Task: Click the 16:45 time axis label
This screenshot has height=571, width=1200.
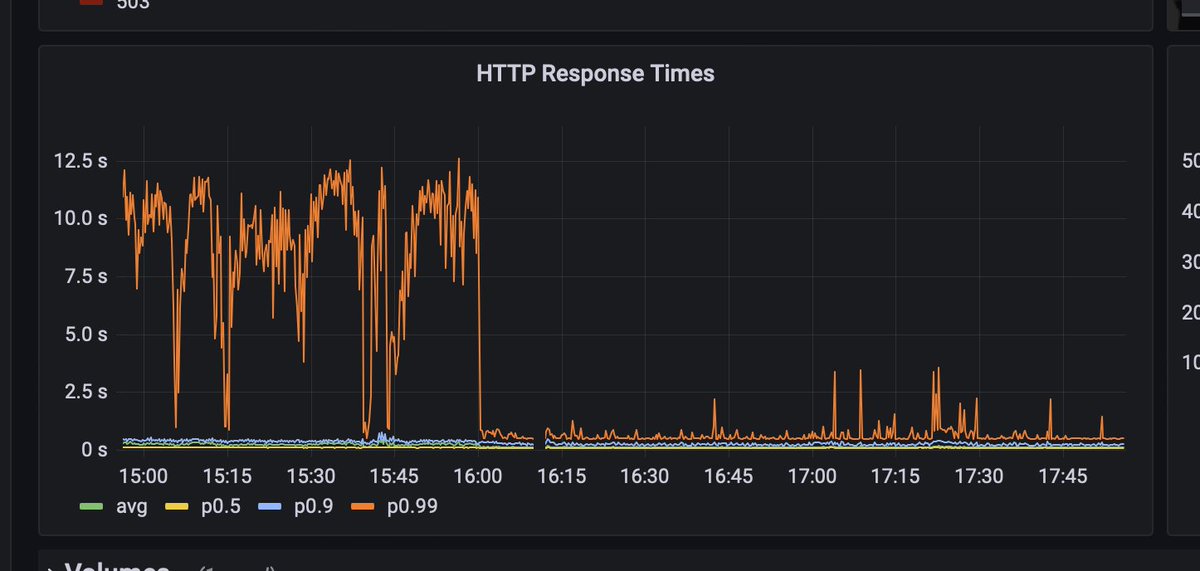Action: click(728, 477)
